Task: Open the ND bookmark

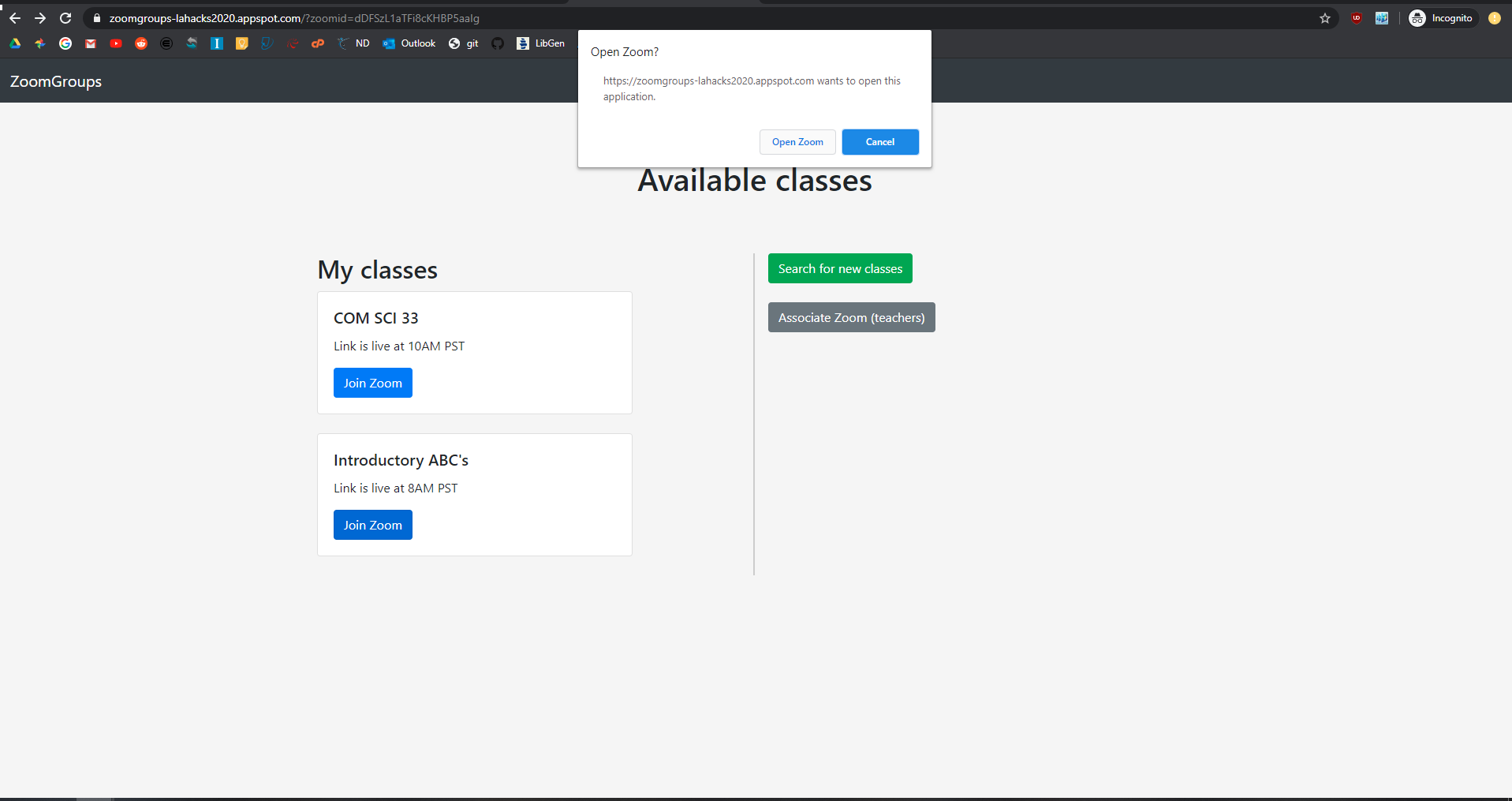Action: coord(353,43)
